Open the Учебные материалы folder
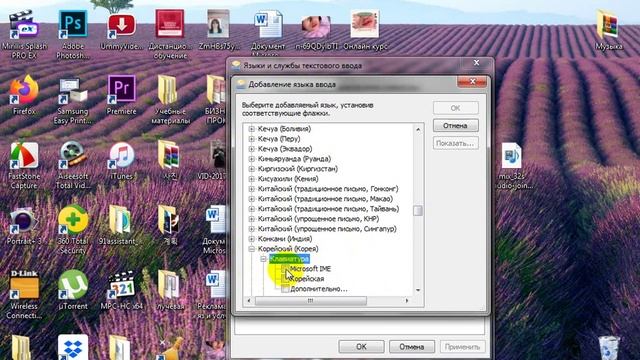Image resolution: width=640 pixels, height=360 pixels. 169,90
